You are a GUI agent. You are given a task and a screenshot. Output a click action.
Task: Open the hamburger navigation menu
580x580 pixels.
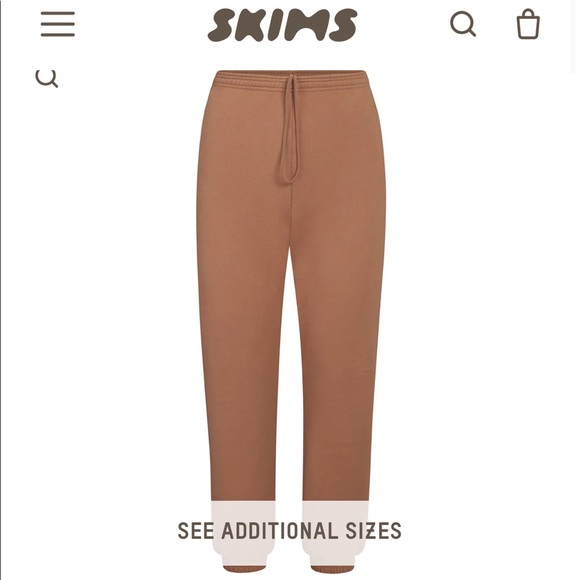tap(58, 24)
